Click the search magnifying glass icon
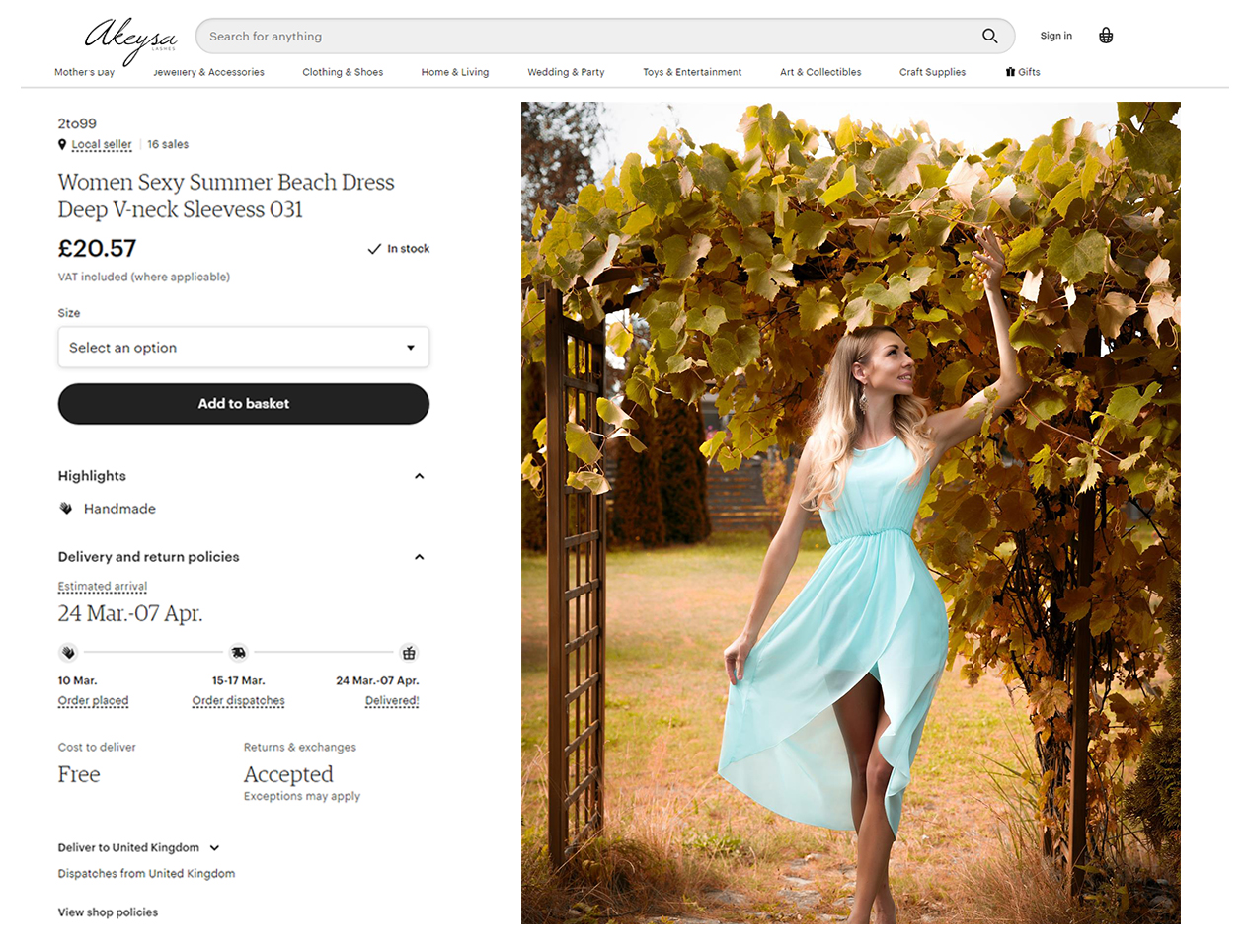 point(989,36)
